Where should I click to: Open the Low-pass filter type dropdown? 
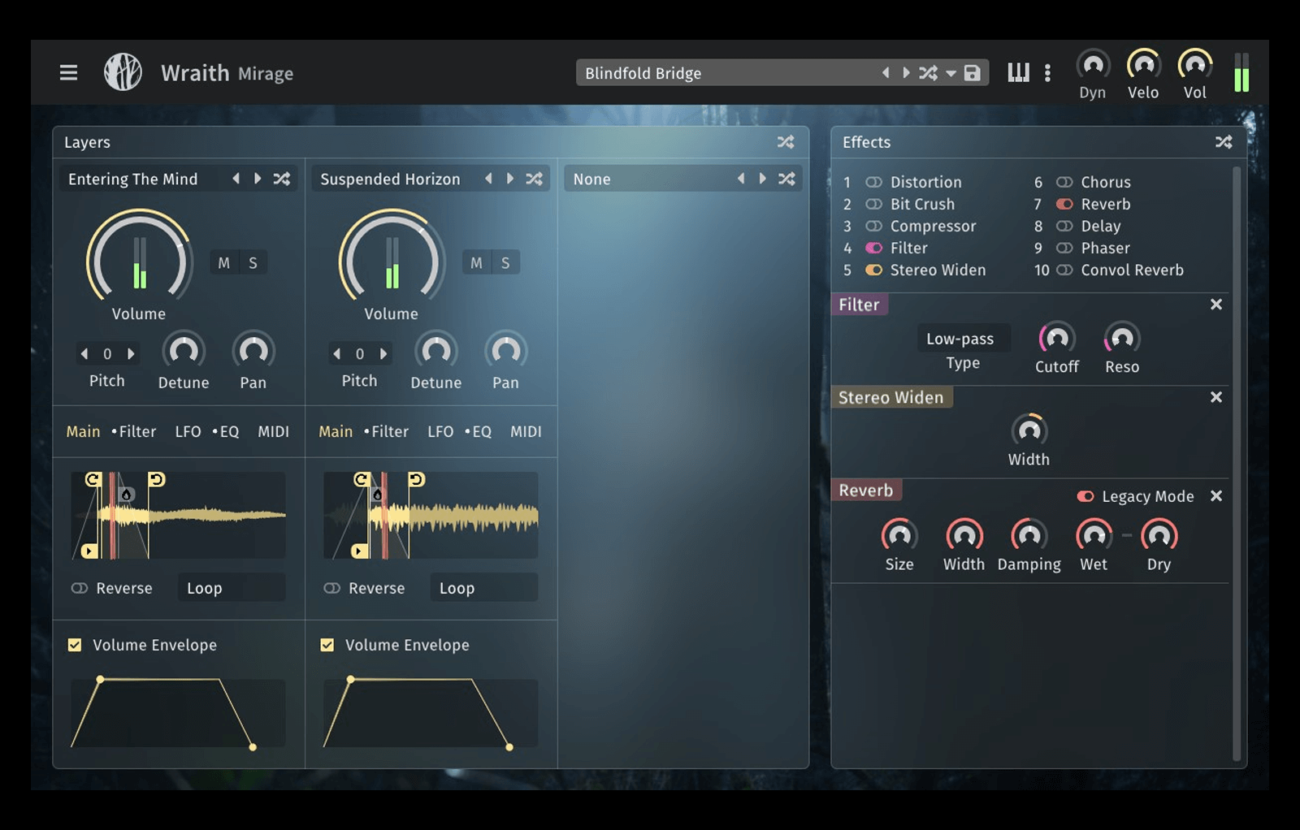click(x=960, y=339)
